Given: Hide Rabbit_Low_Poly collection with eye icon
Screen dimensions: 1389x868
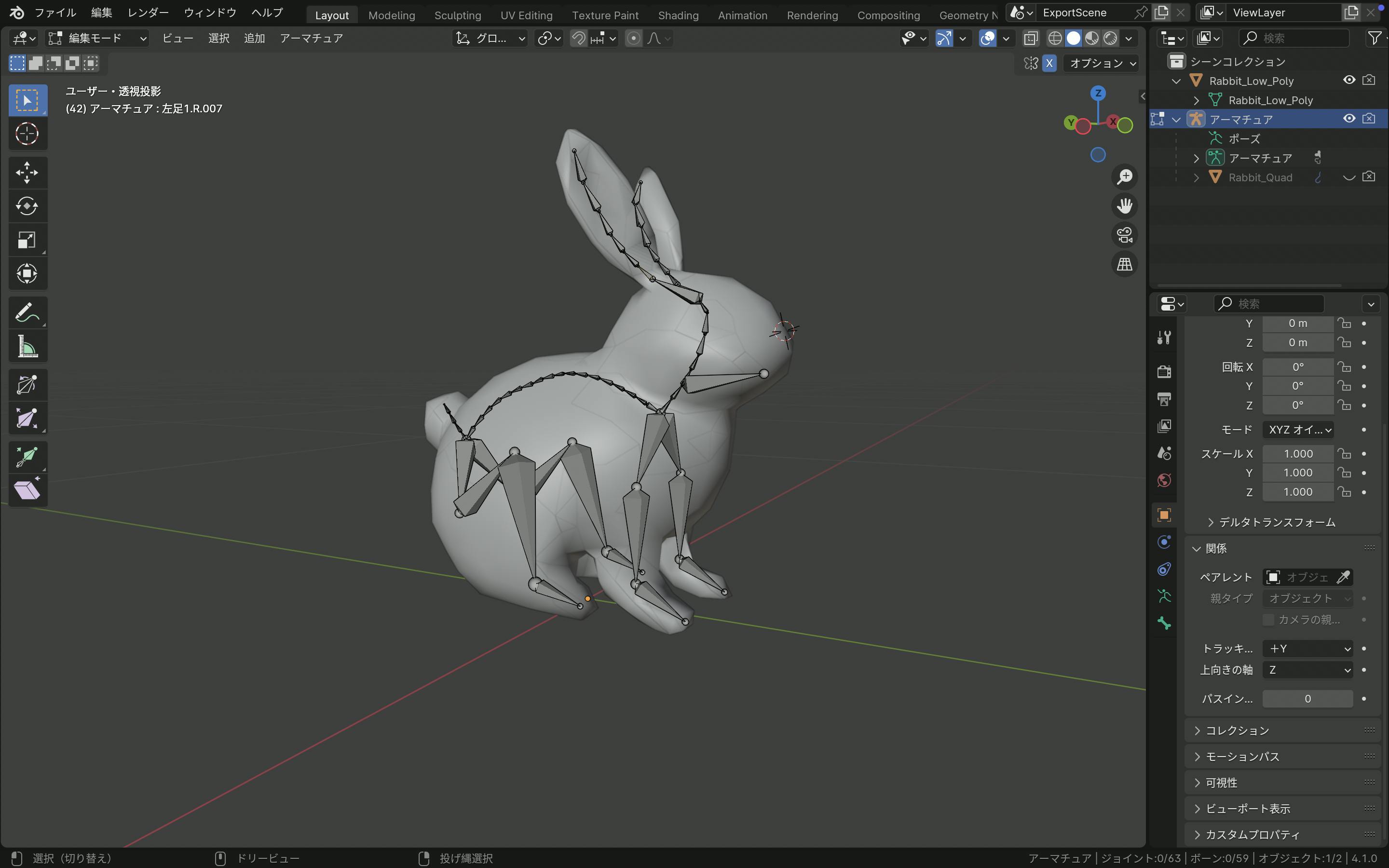Looking at the screenshot, I should pyautogui.click(x=1349, y=81).
